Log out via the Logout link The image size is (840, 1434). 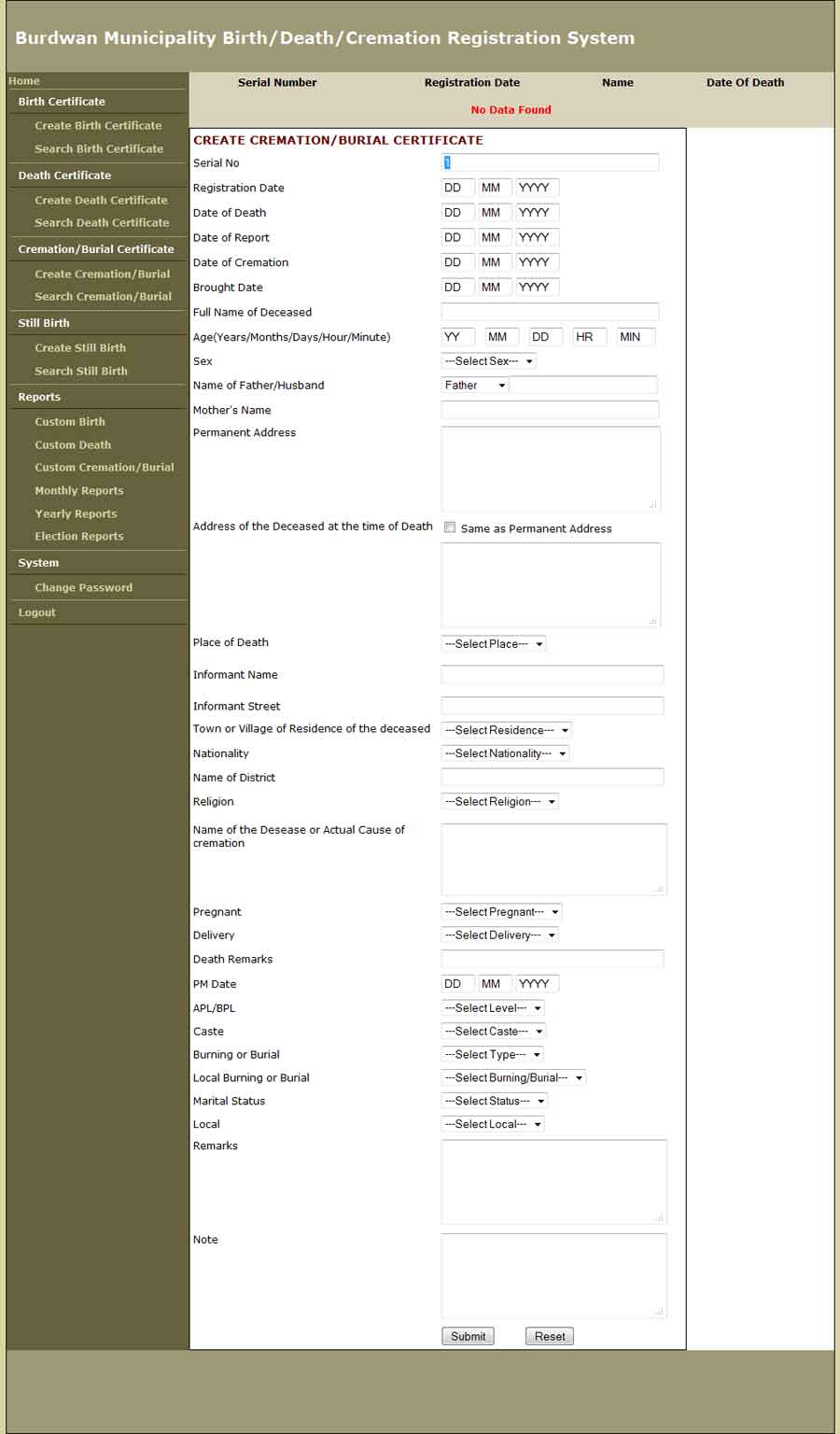(37, 612)
